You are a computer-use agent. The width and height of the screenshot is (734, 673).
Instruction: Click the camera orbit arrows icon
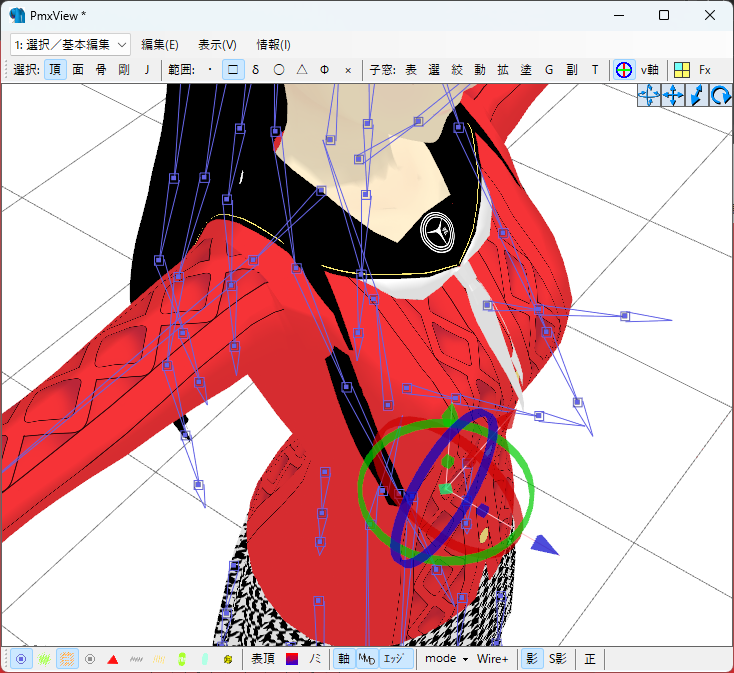tap(649, 95)
